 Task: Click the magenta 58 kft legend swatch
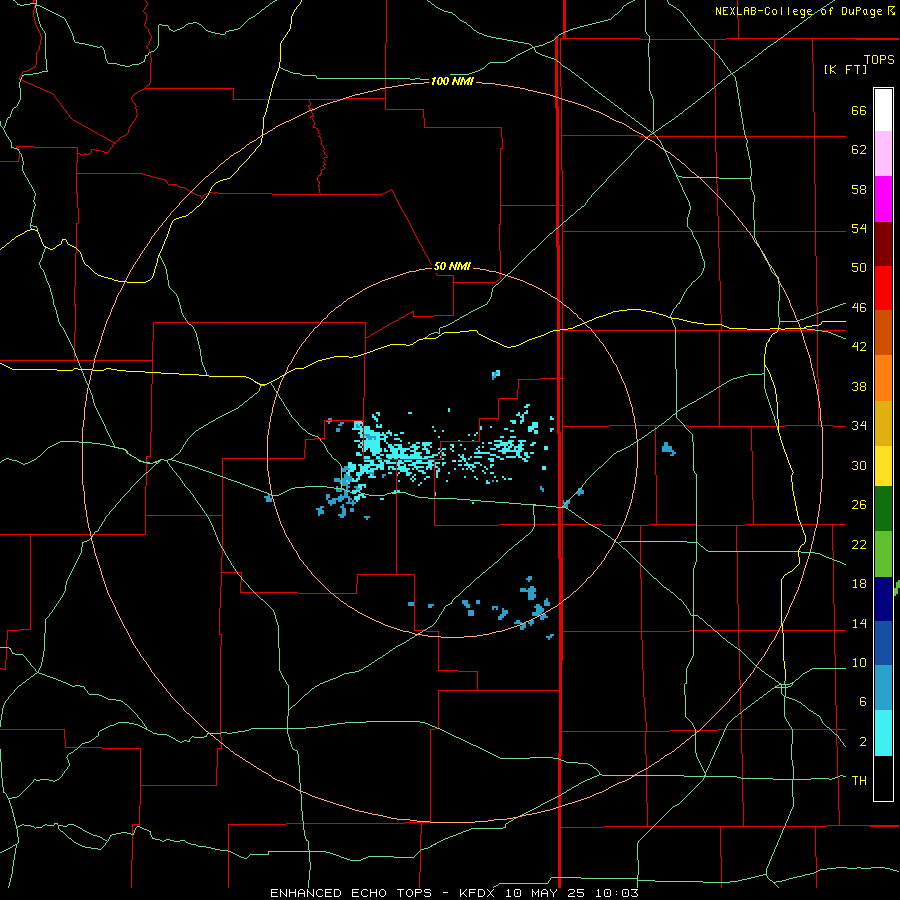(x=883, y=199)
